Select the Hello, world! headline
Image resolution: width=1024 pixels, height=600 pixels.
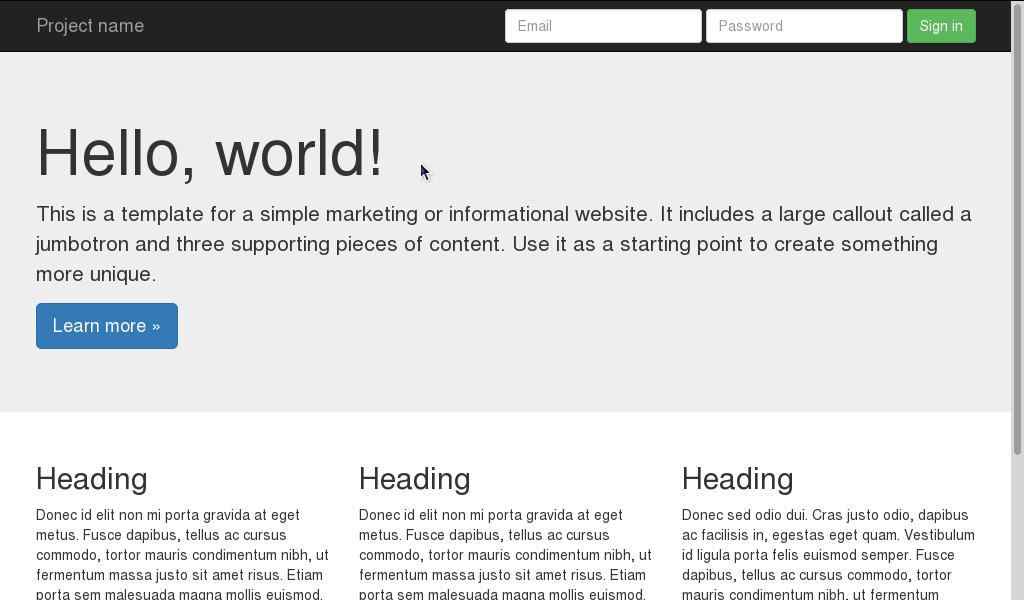pyautogui.click(x=210, y=153)
